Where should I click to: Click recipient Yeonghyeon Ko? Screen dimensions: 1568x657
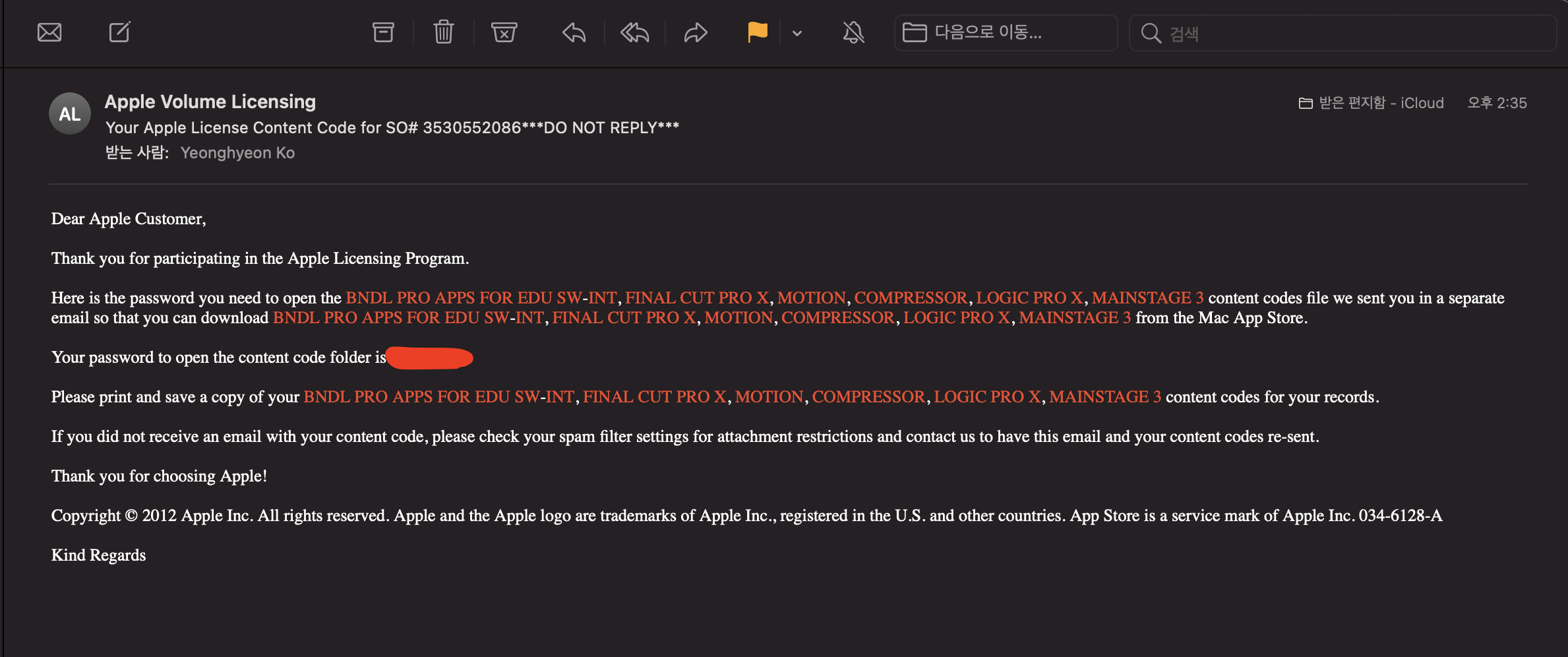[237, 153]
